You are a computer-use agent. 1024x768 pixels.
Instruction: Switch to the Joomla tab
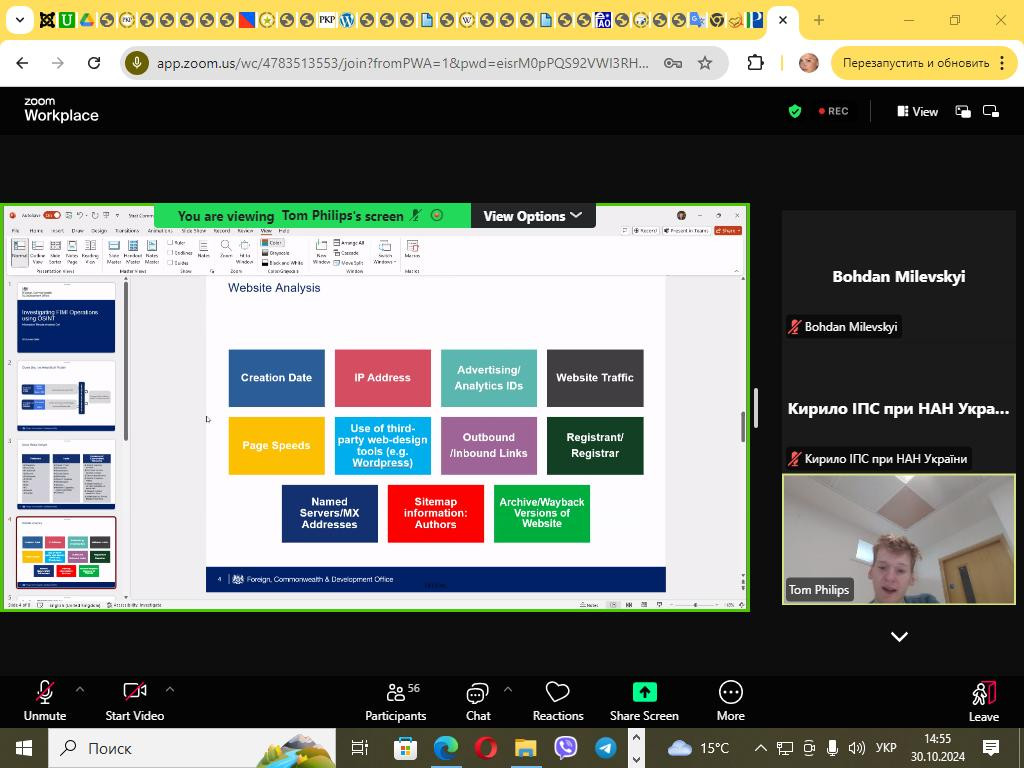coord(46,20)
